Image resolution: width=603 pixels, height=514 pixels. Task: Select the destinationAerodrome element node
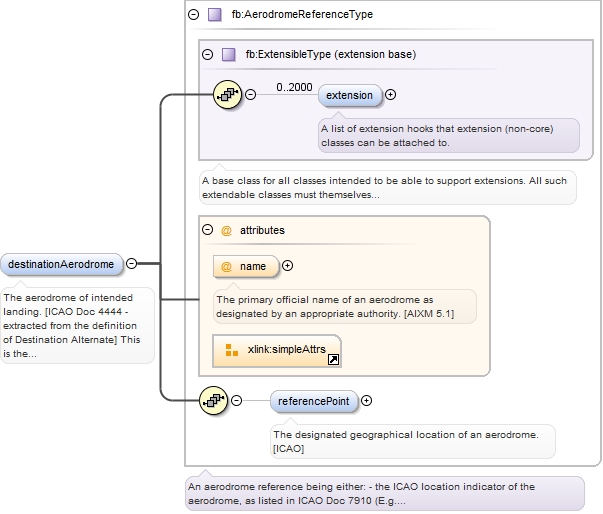[x=63, y=264]
